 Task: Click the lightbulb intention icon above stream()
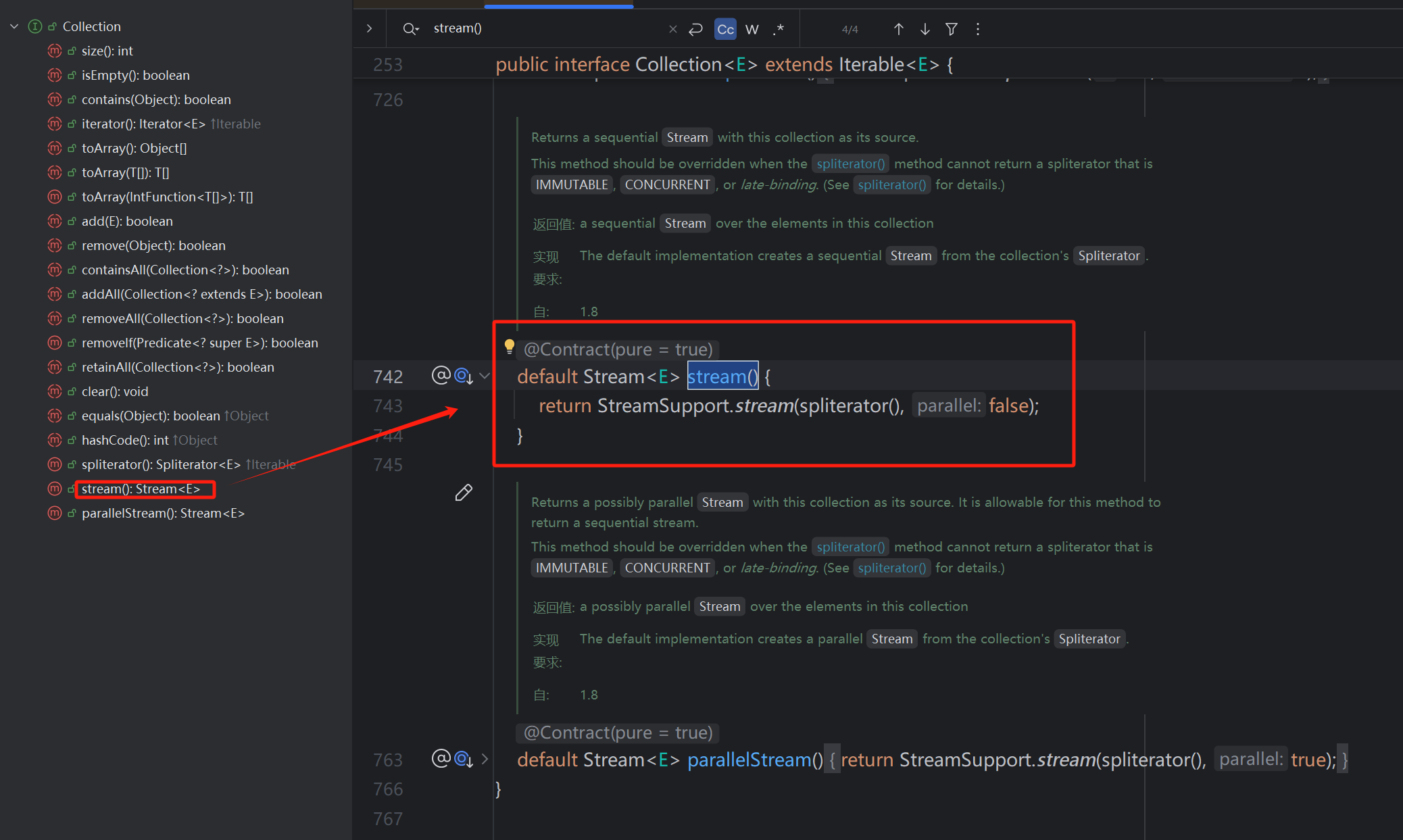pos(509,347)
